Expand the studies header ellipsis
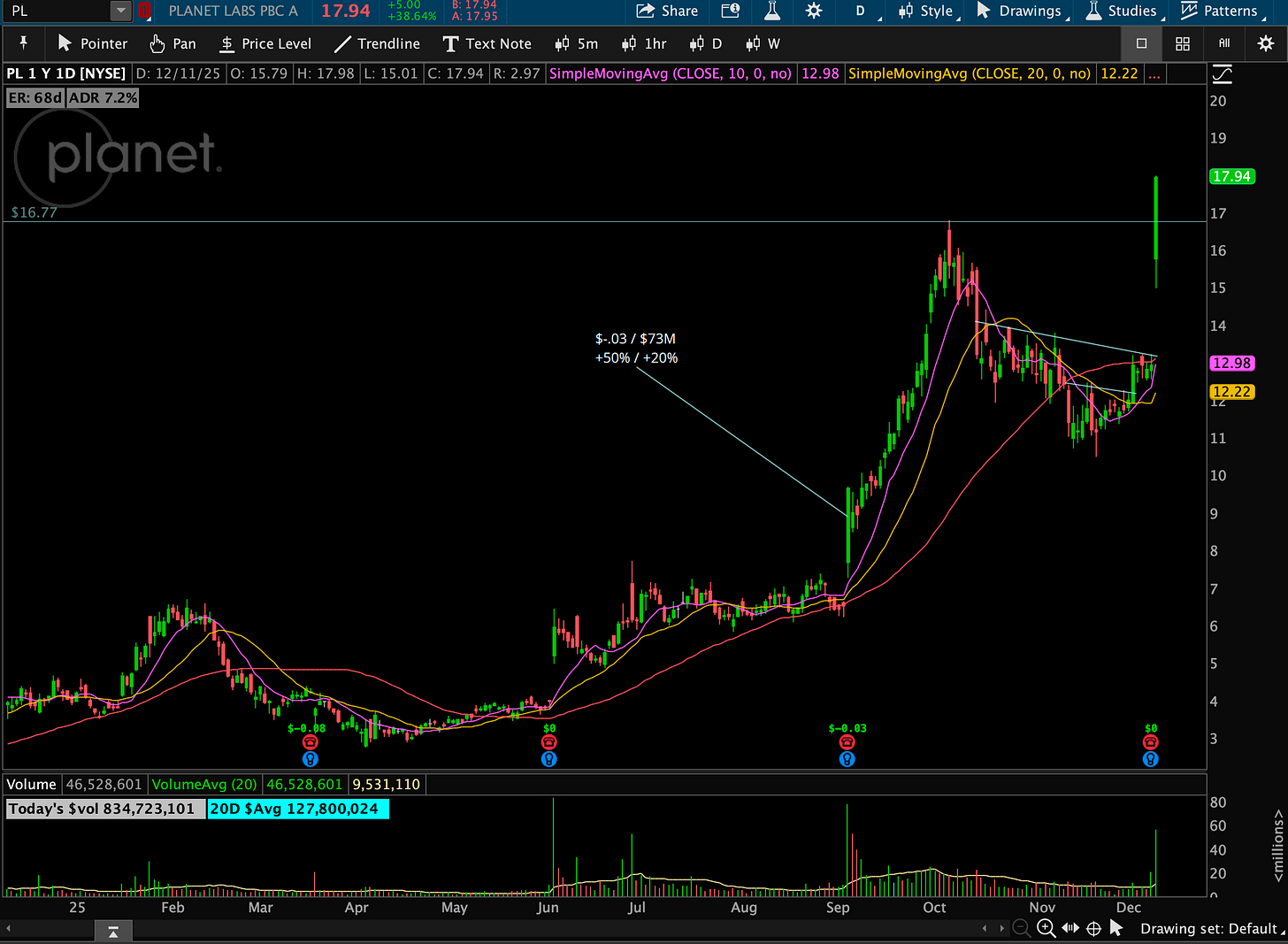This screenshot has width=1288, height=944. [1154, 73]
